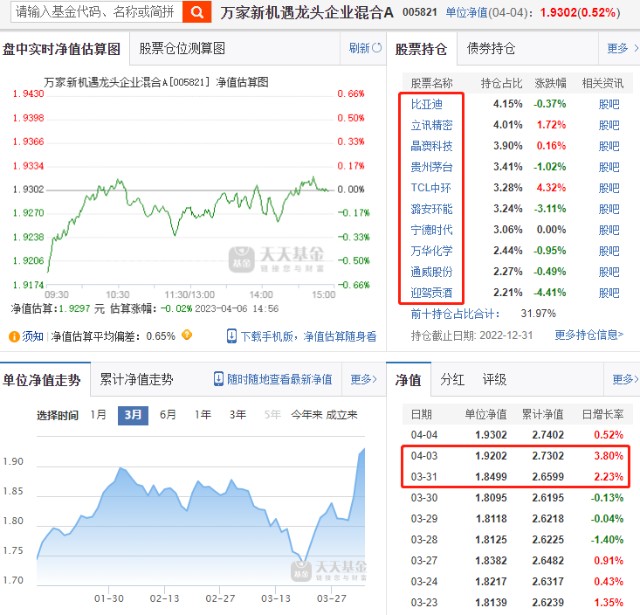Open the 通威股份 stock link

tap(431, 272)
